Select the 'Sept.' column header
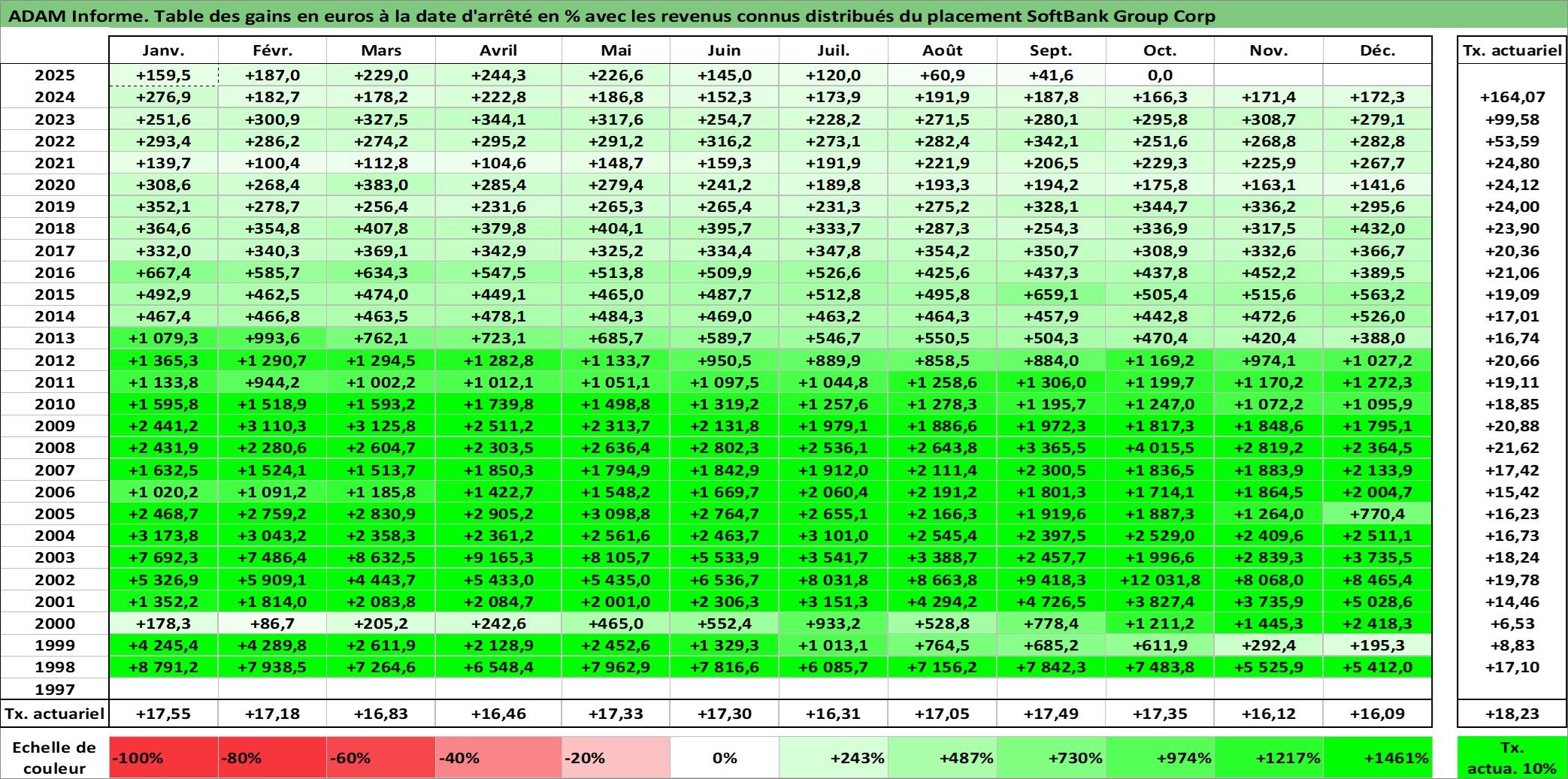The image size is (1568, 779). click(x=1052, y=50)
